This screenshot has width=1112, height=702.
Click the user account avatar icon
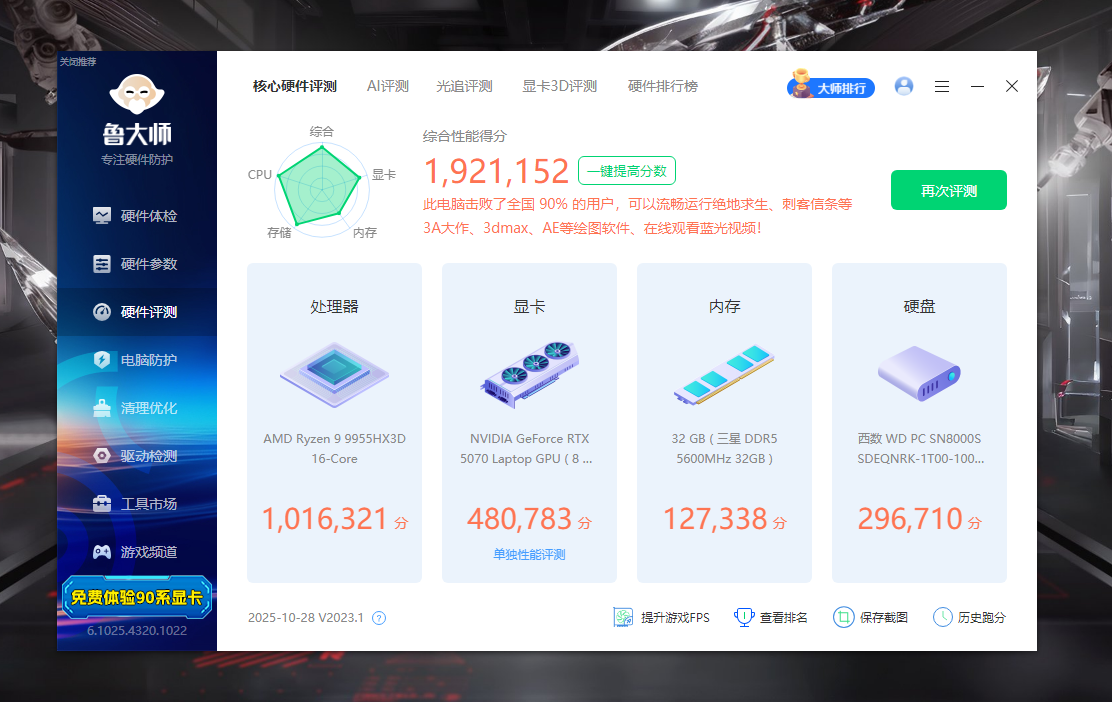pyautogui.click(x=904, y=87)
